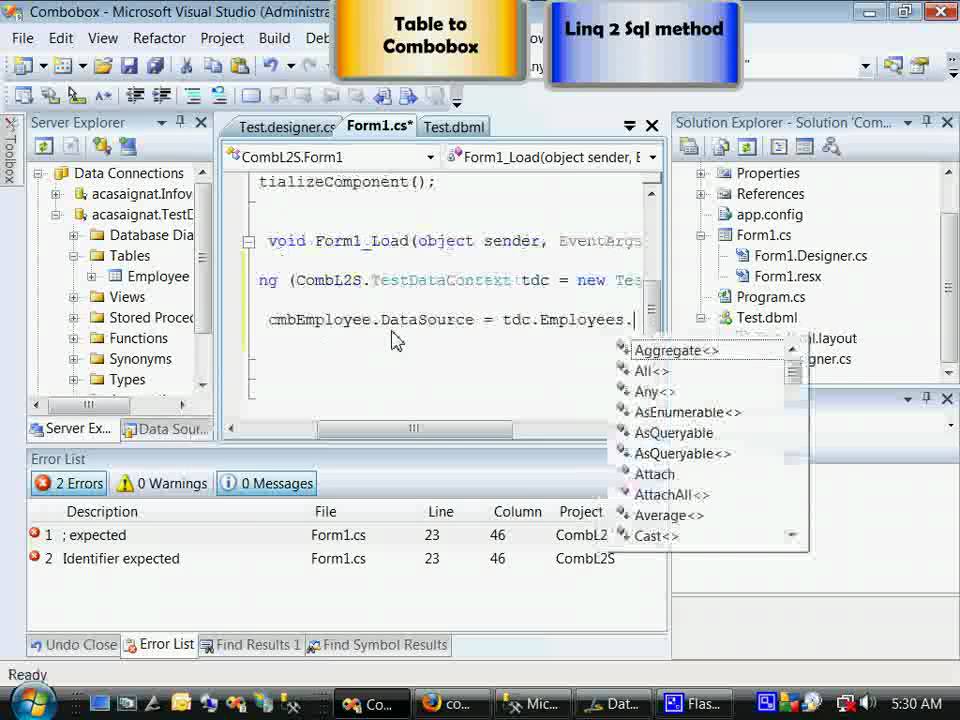Click Connect to Server icon in Server Explorer

point(127,146)
